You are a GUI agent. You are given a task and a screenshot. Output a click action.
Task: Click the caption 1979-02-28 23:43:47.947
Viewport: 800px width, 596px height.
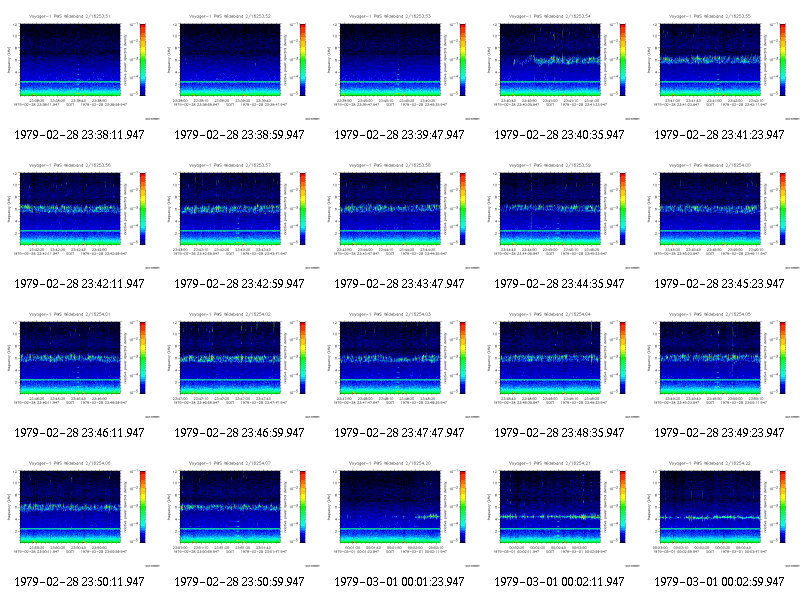click(x=399, y=284)
